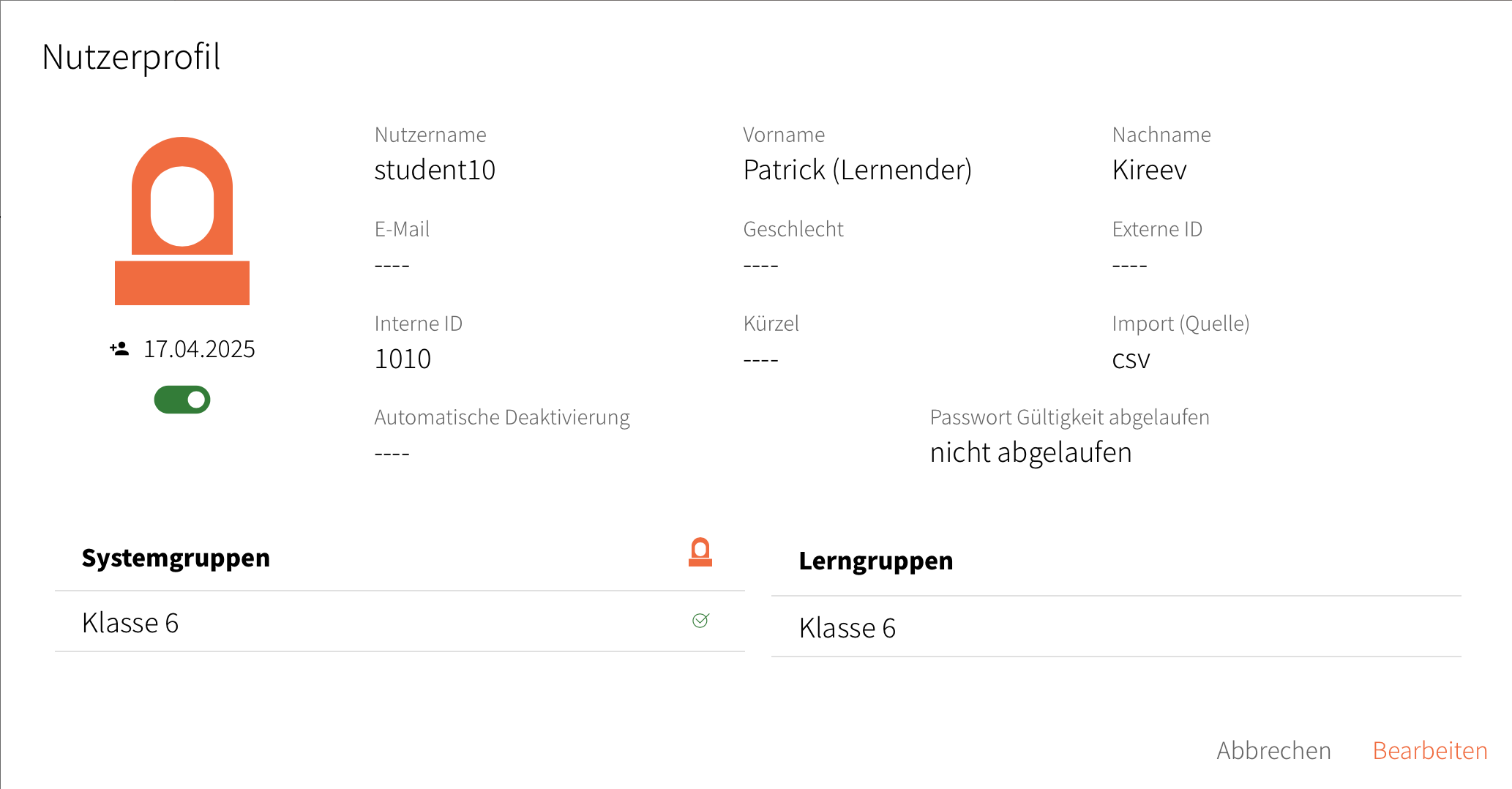This screenshot has height=789, width=1512.
Task: Click the creation date 17.04.2025
Action: (199, 349)
